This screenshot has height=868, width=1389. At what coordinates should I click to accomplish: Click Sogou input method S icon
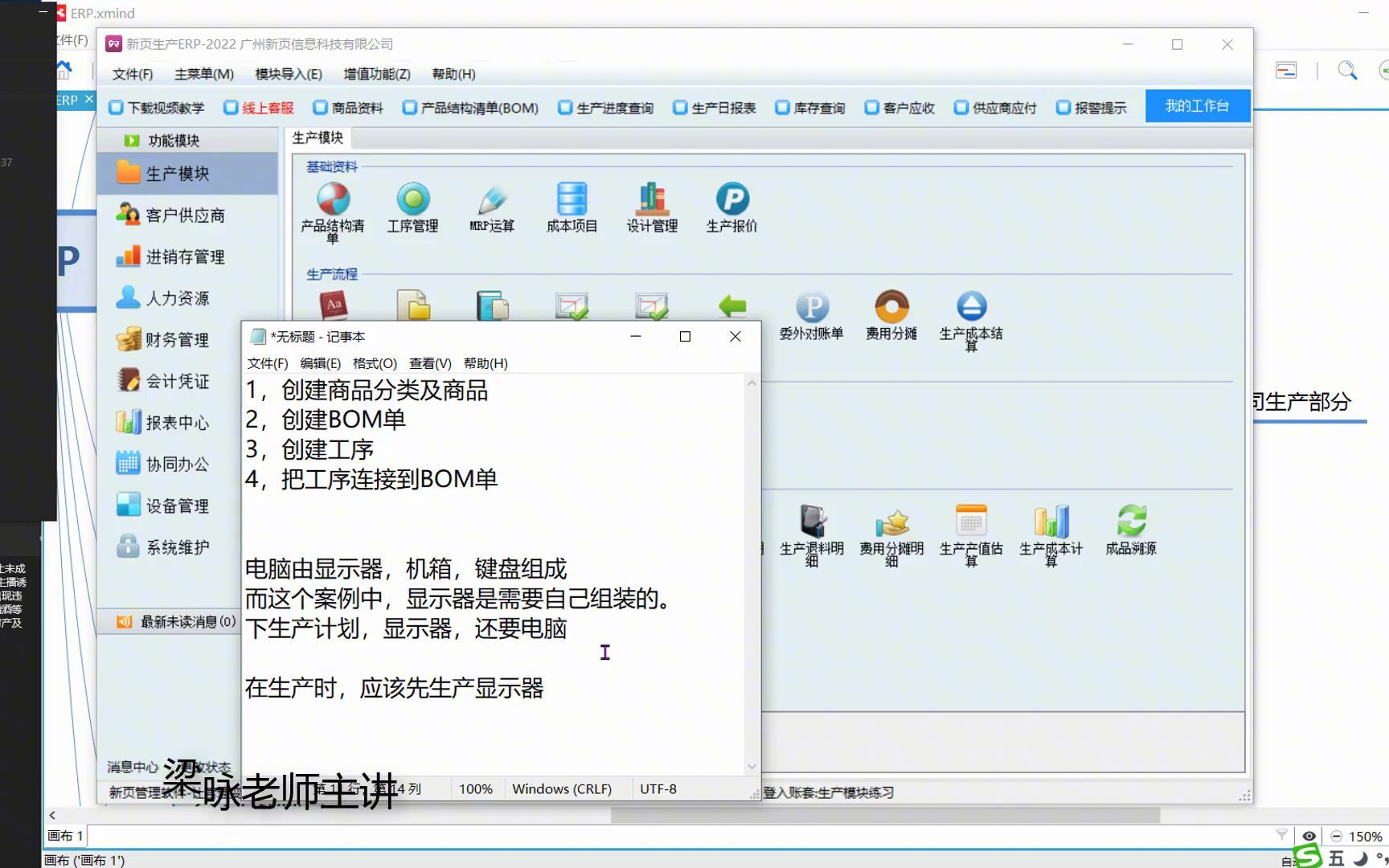click(1308, 855)
